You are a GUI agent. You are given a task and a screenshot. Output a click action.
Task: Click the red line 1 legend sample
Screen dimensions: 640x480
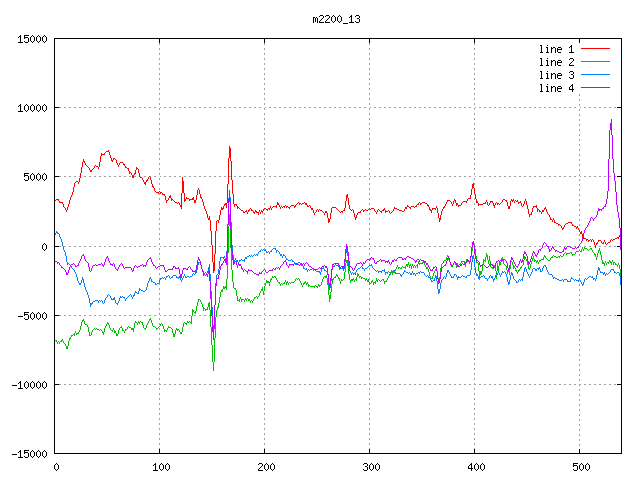click(x=596, y=49)
